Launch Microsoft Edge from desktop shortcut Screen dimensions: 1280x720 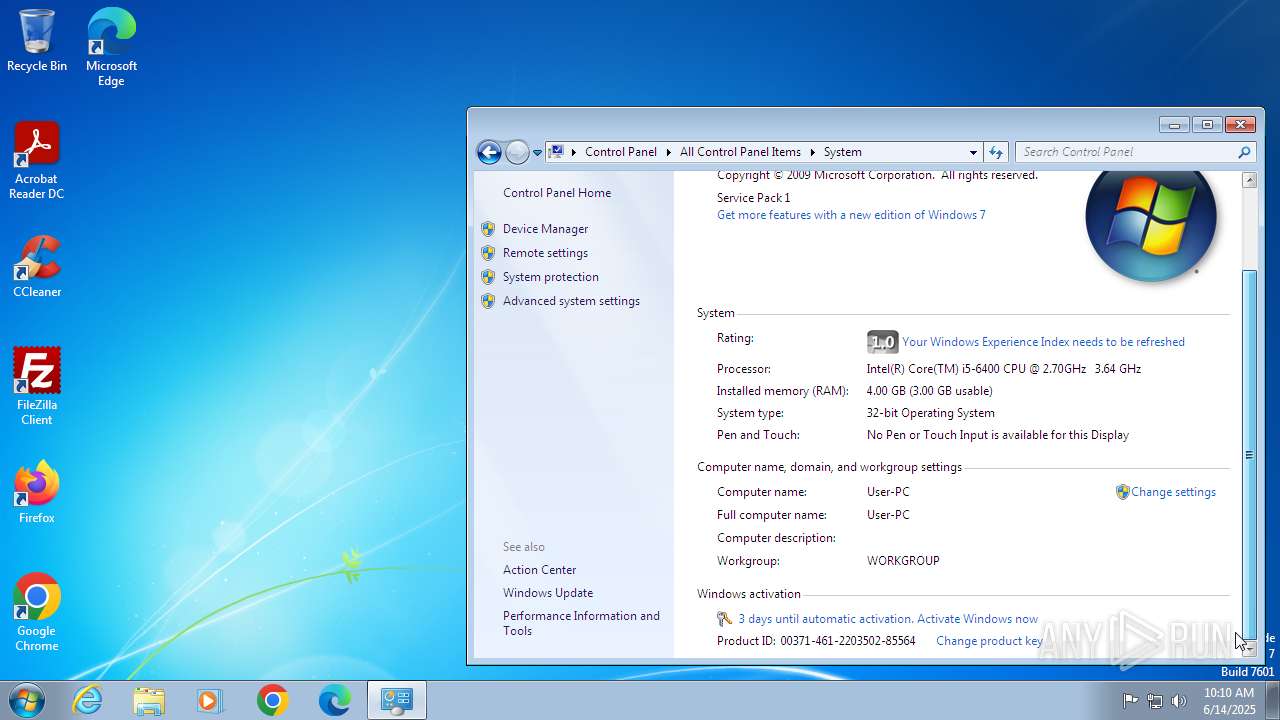pyautogui.click(x=111, y=48)
